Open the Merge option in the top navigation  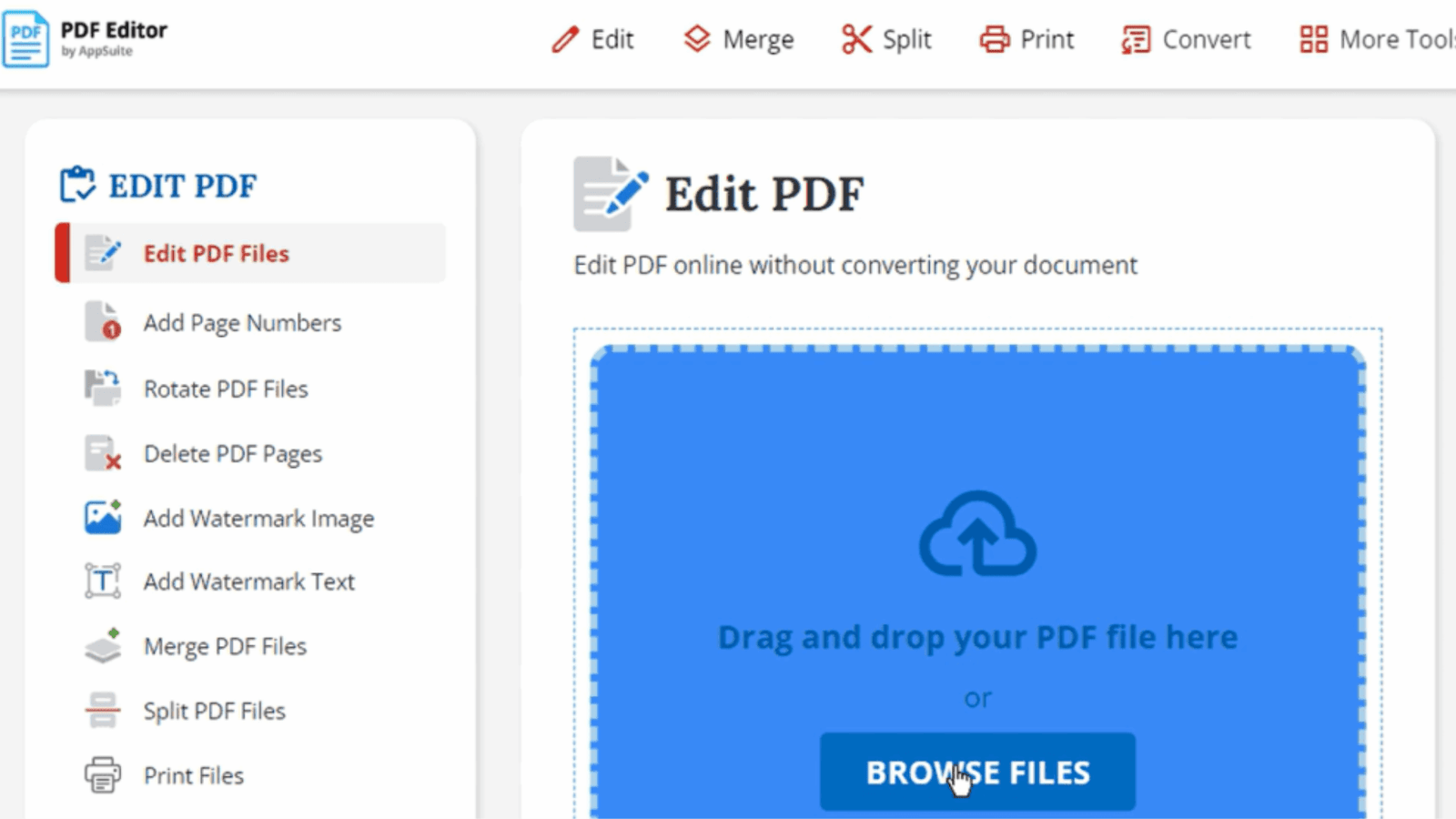738,39
